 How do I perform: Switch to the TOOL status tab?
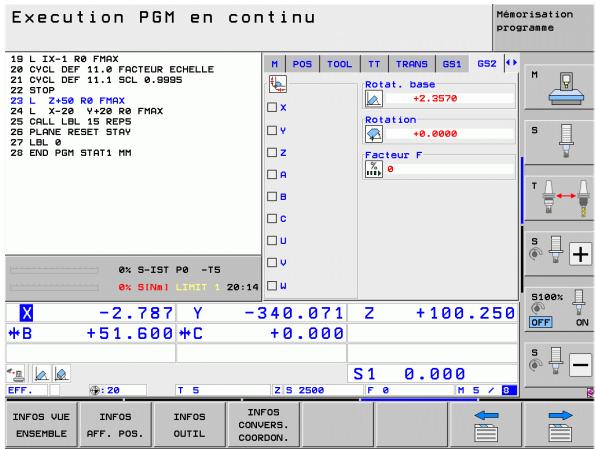340,64
